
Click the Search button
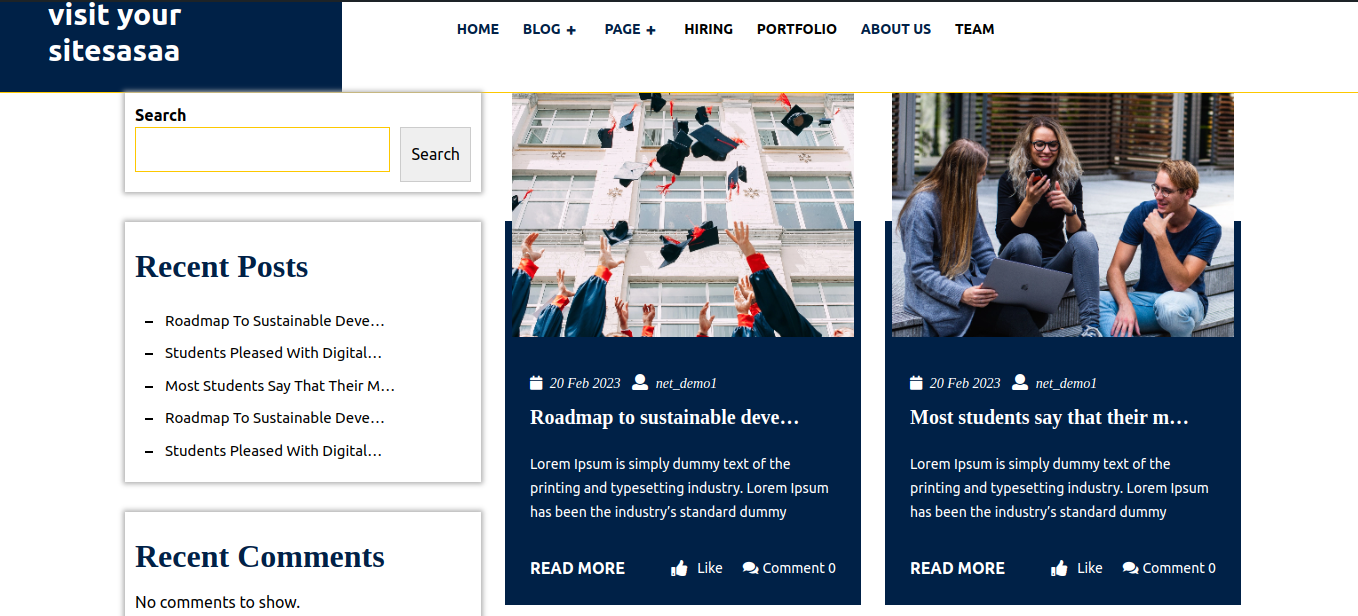pyautogui.click(x=435, y=154)
